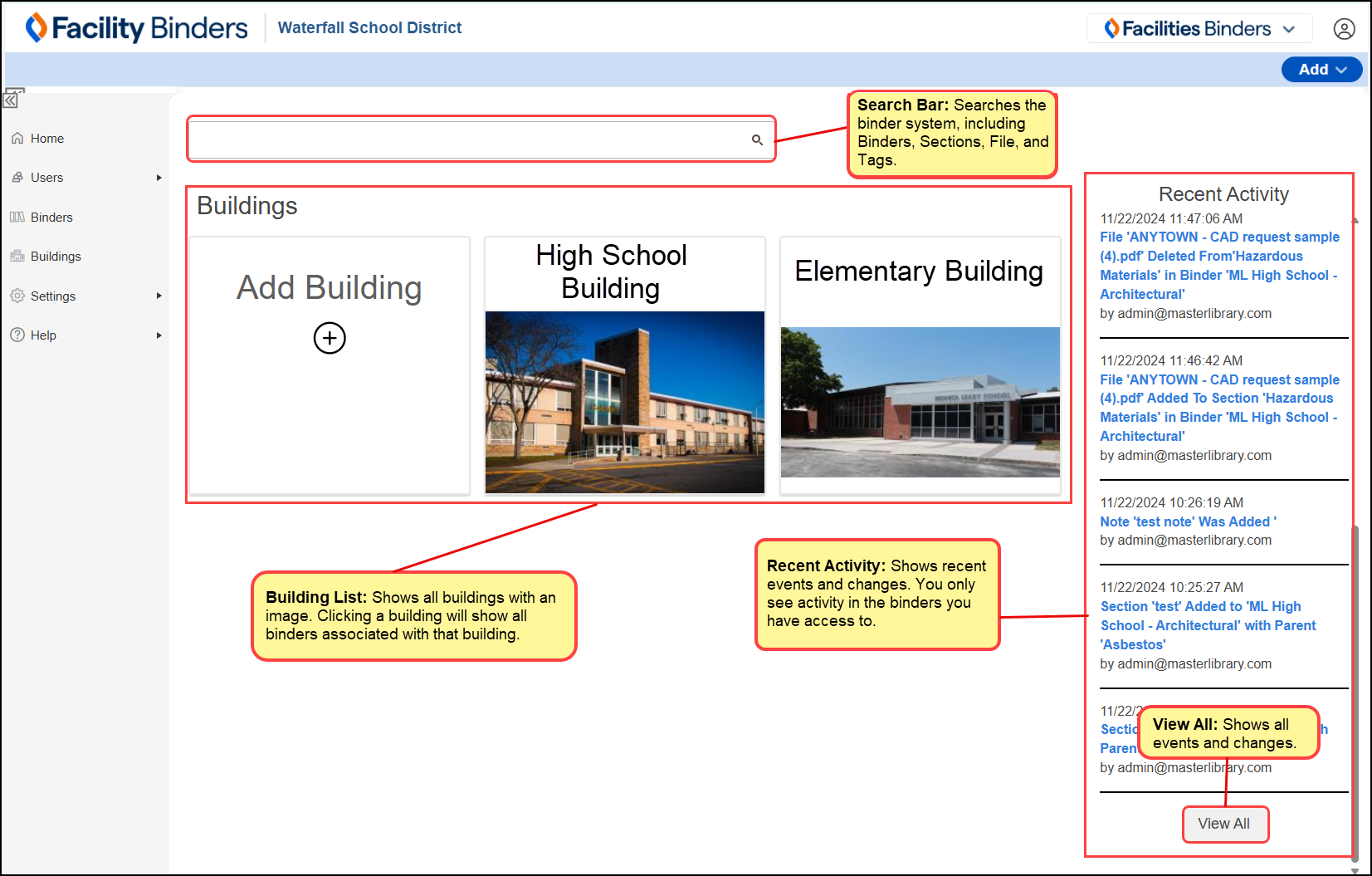Expand the Users submenu arrow

159,178
